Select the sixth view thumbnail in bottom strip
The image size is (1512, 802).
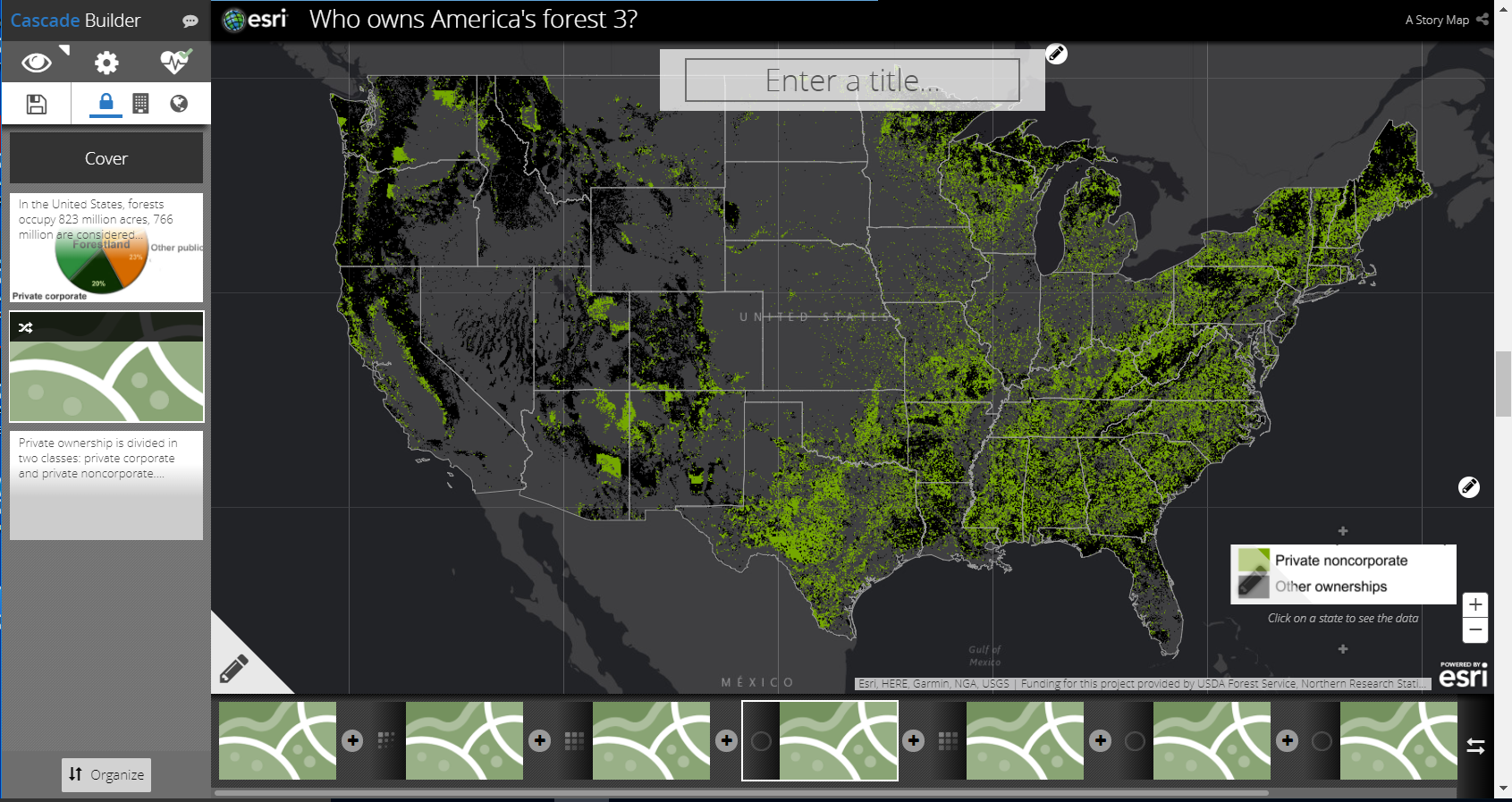[1212, 740]
